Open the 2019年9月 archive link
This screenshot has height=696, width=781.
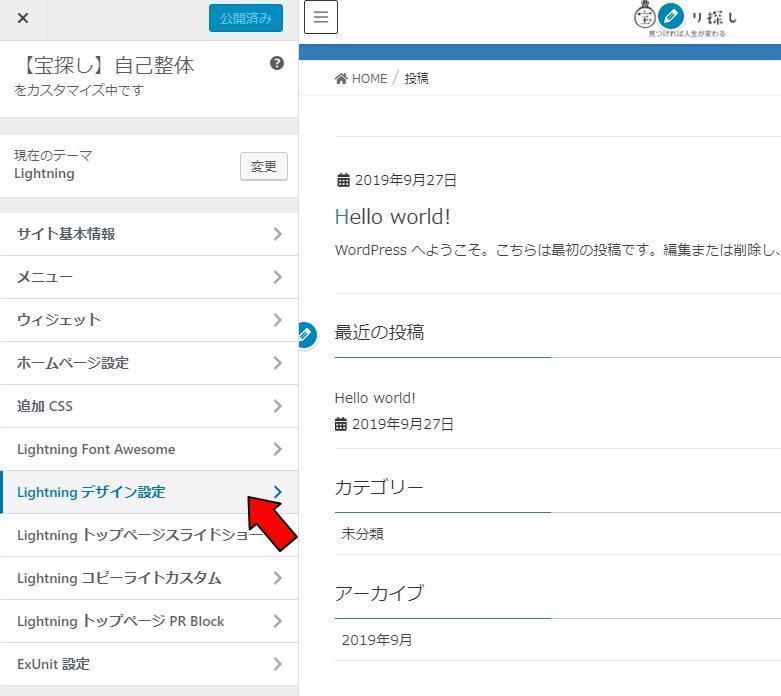(377, 640)
